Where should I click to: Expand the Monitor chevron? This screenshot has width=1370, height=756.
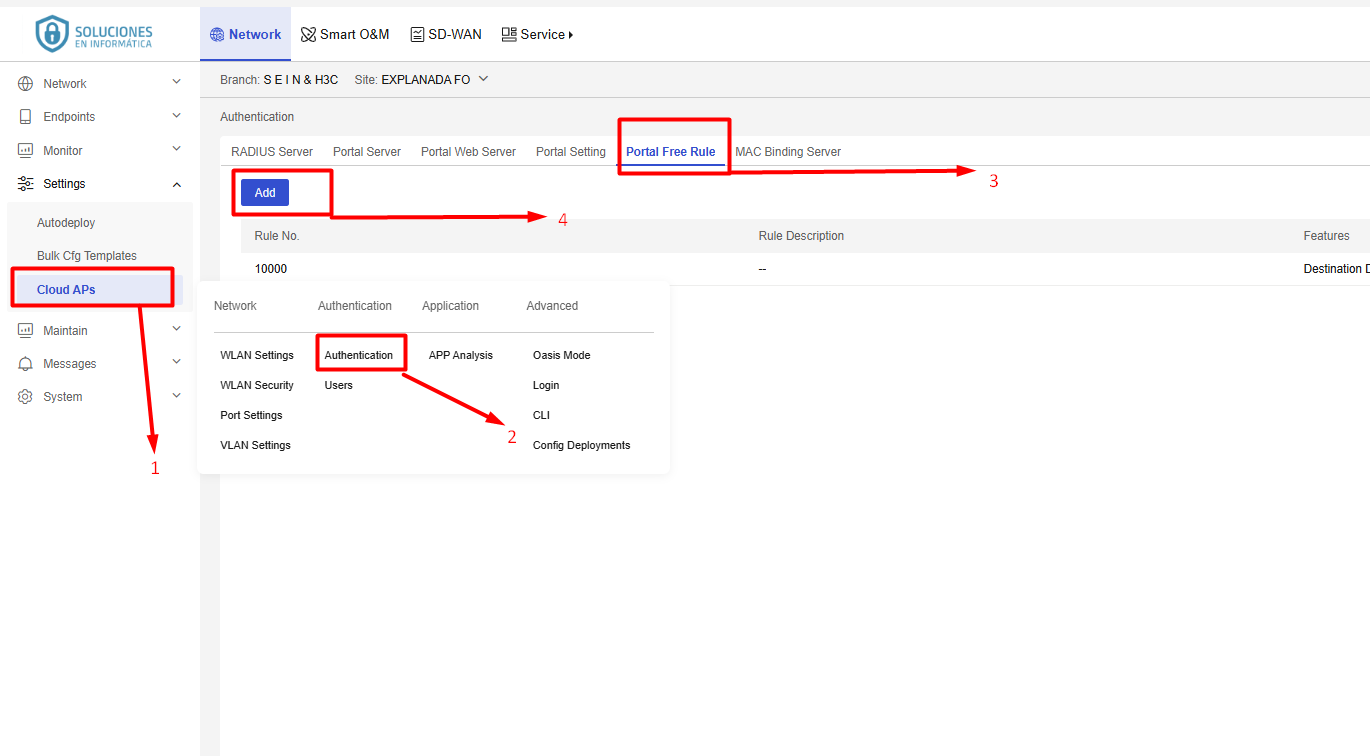click(x=177, y=149)
